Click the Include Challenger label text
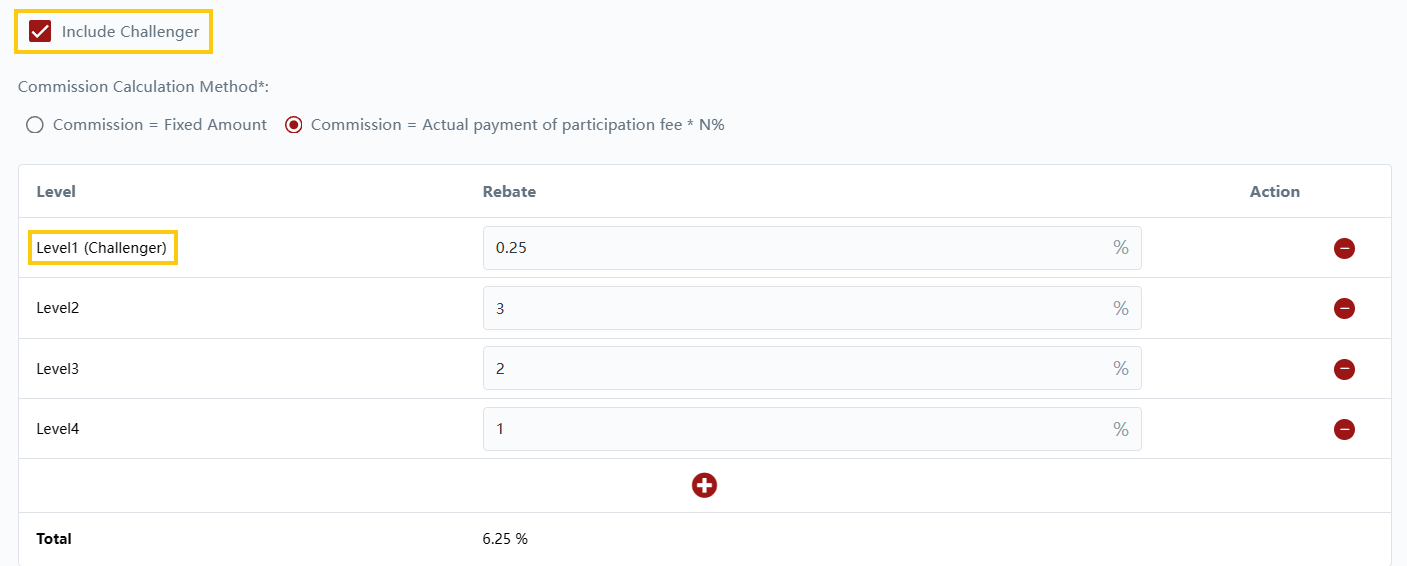1407x566 pixels. 130,32
